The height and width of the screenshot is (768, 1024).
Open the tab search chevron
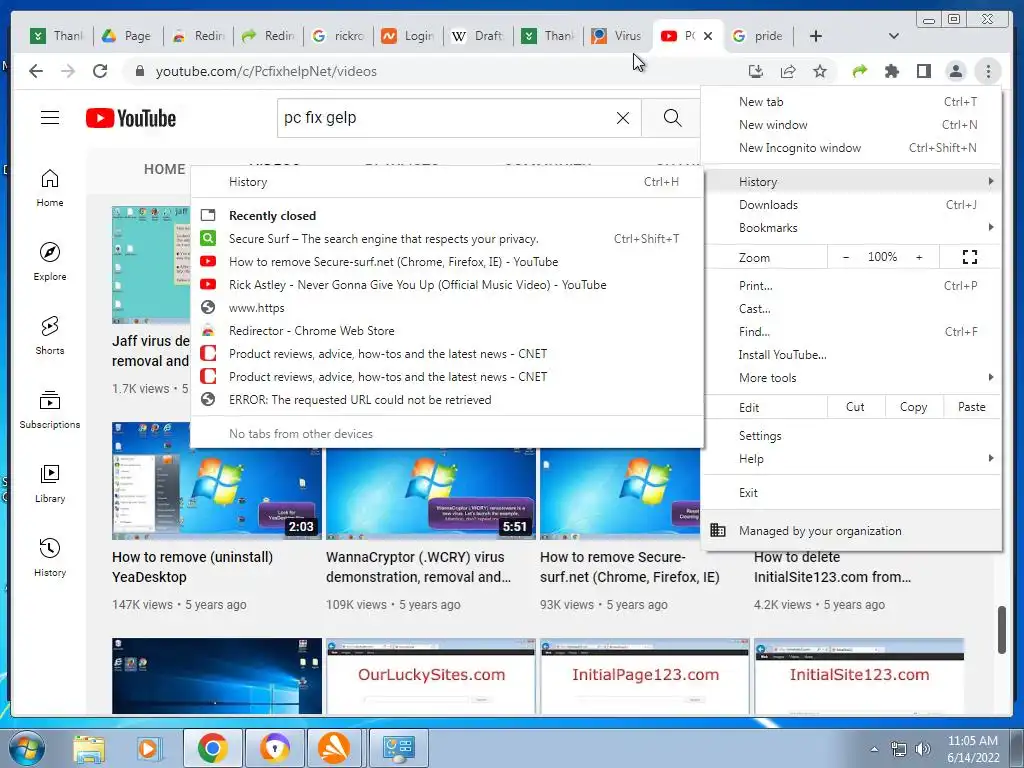point(893,36)
